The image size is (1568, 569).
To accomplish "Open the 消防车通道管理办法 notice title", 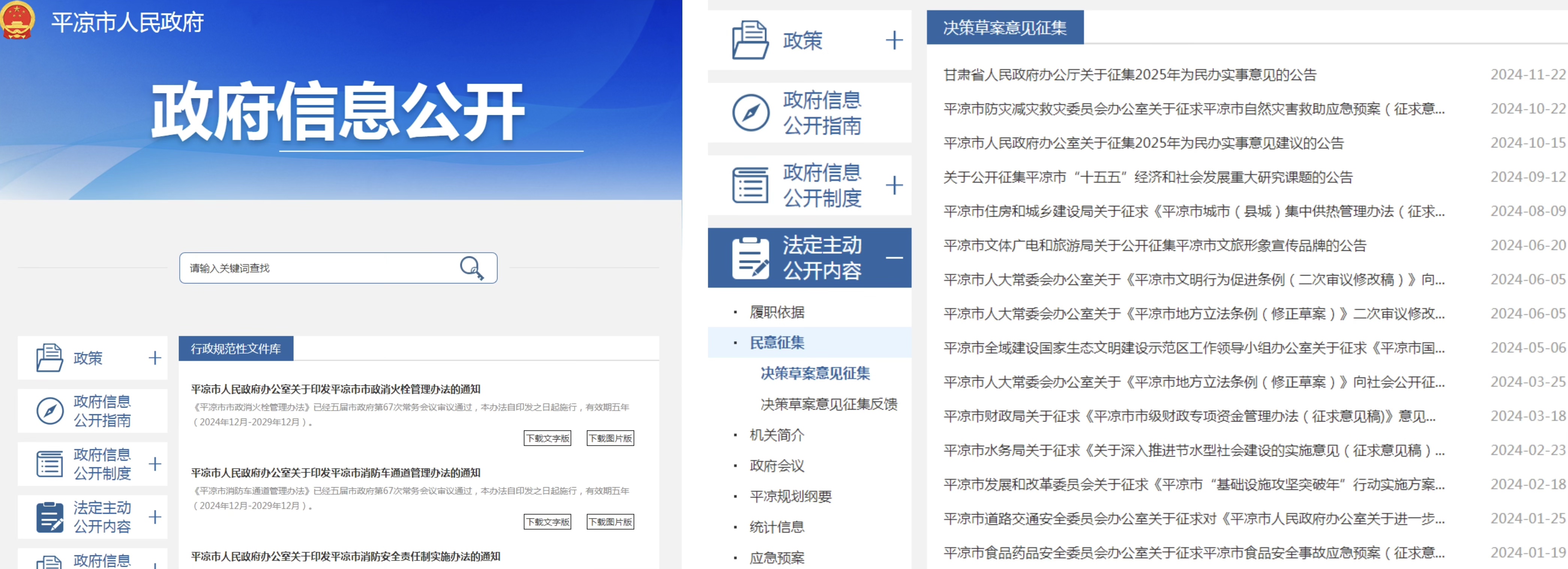I will coord(336,473).
